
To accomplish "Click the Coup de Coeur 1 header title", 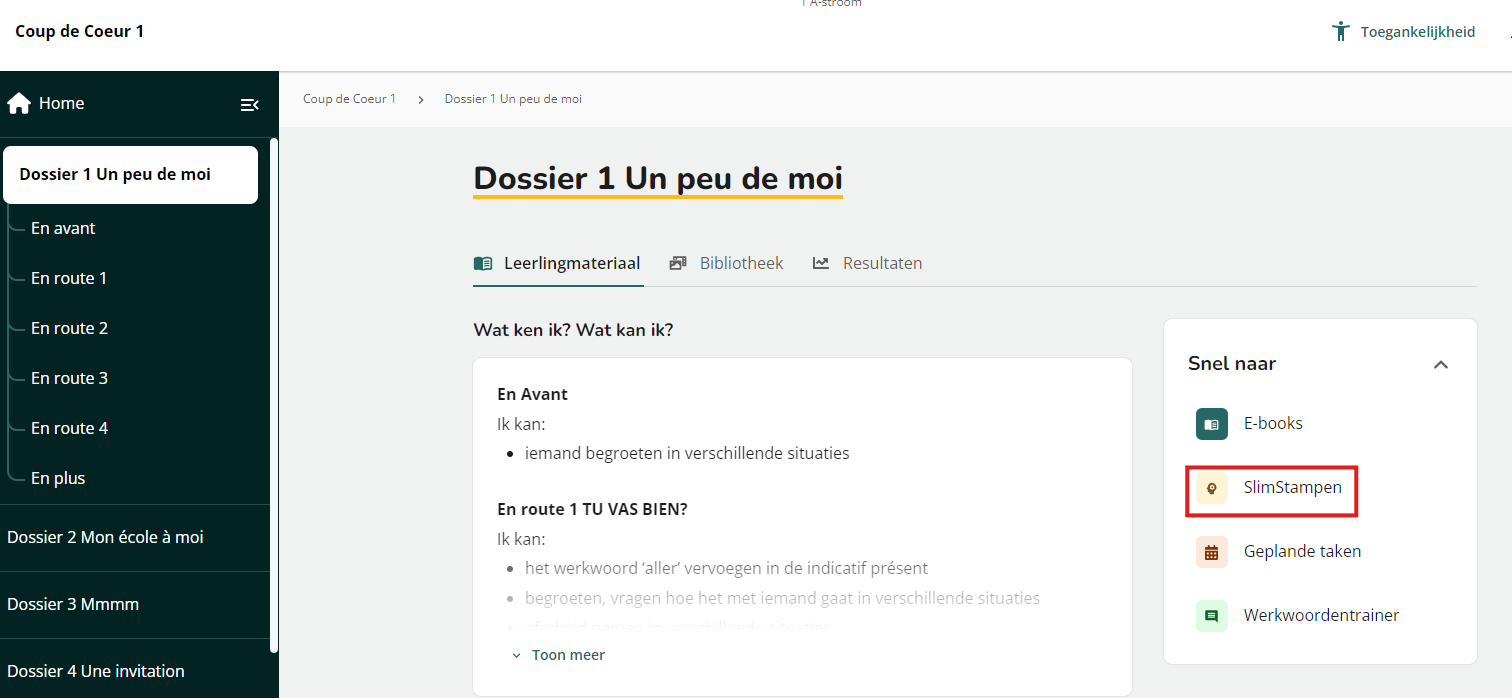I will coord(80,32).
